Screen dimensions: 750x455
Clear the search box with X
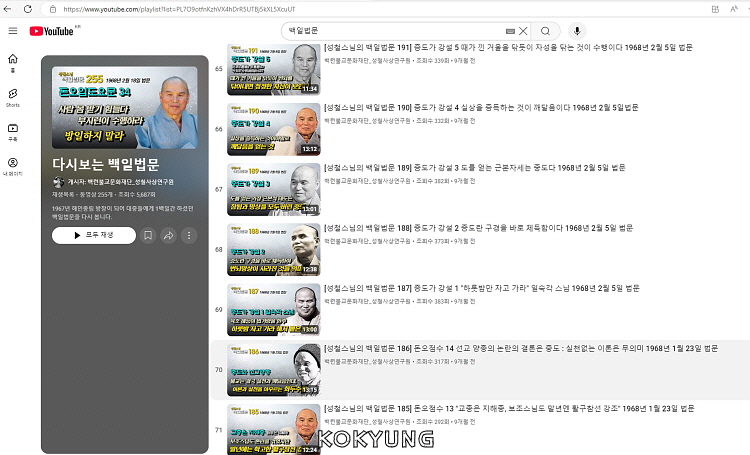pos(523,31)
